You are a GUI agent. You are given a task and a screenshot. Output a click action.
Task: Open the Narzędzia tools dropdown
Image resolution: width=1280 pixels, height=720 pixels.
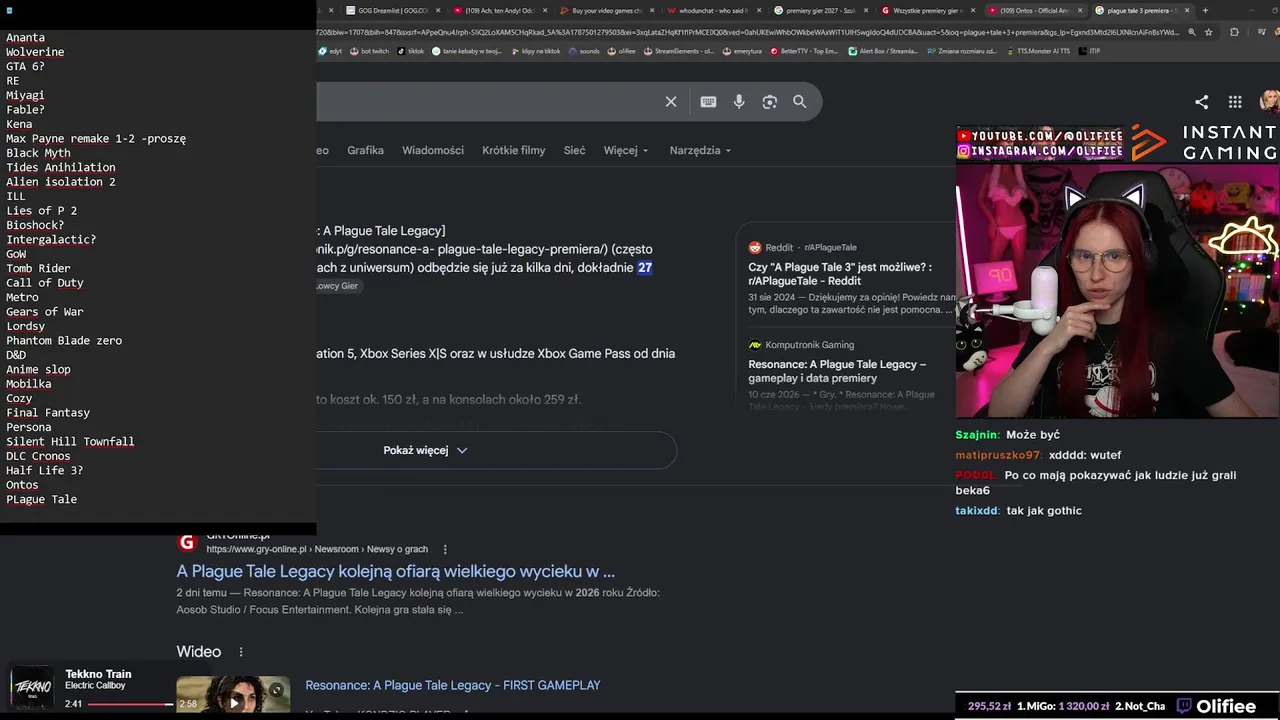700,150
